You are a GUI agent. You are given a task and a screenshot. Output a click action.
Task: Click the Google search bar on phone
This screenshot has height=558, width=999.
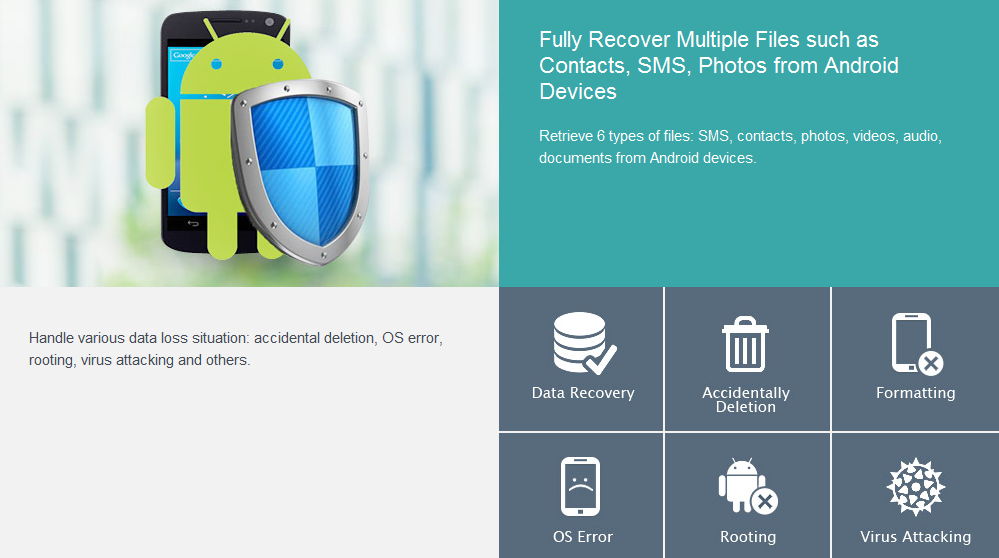185,55
